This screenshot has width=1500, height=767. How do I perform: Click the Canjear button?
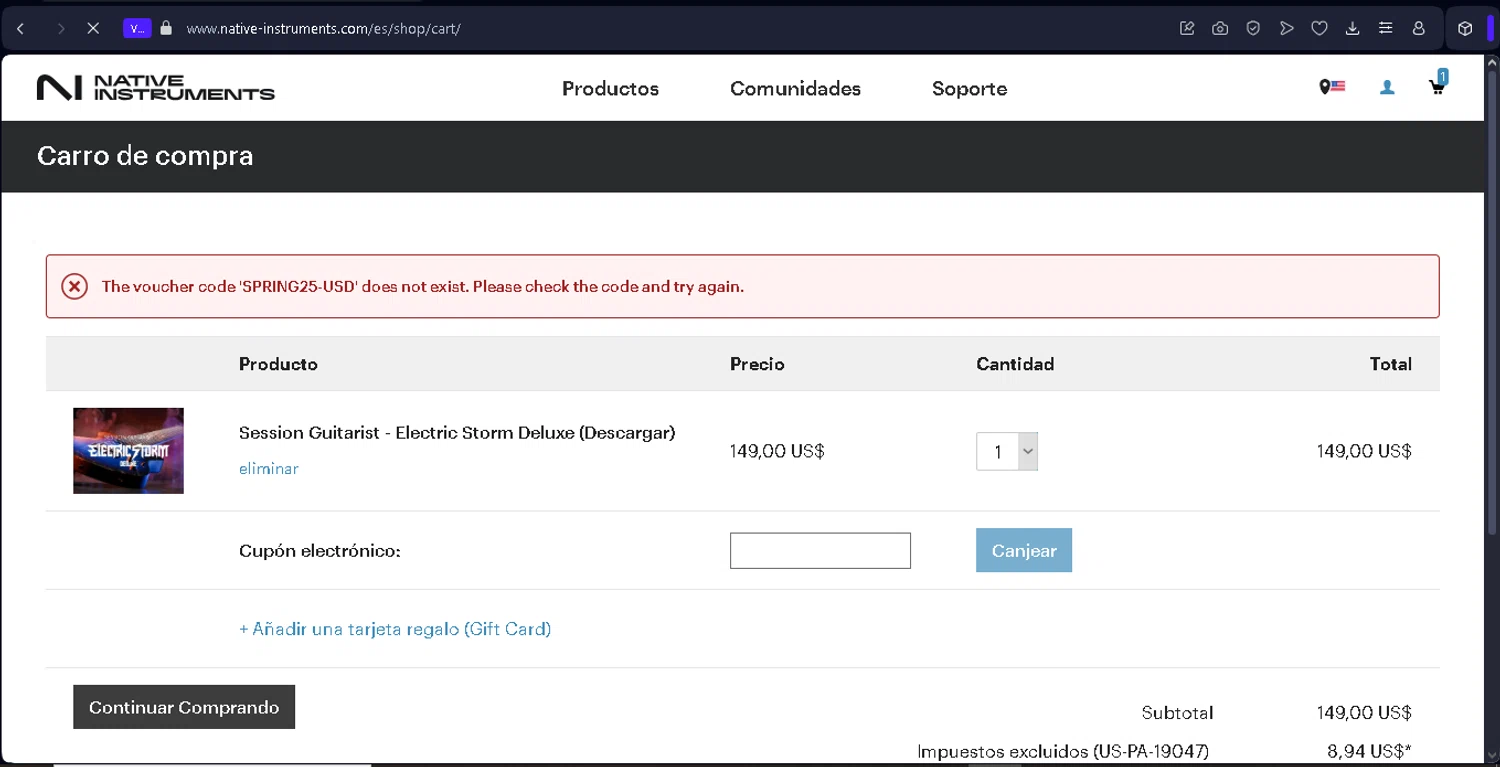(1023, 550)
